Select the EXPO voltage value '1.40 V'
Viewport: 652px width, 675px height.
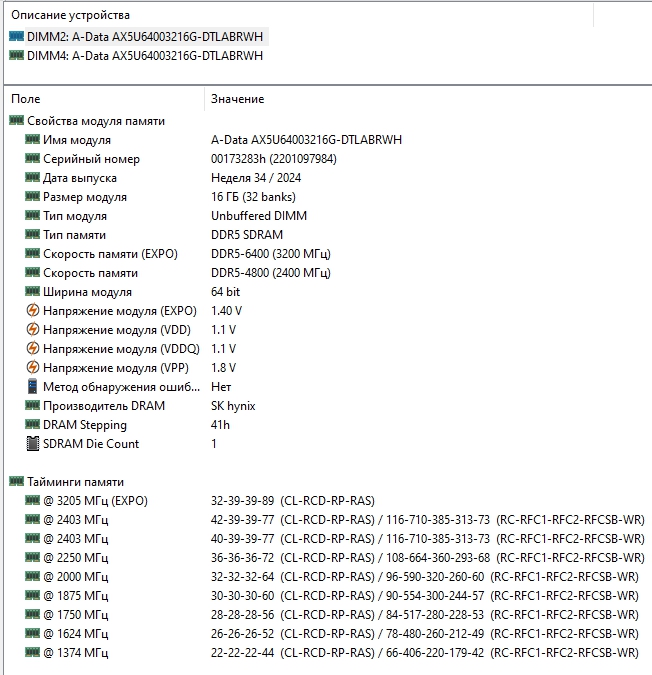pyautogui.click(x=226, y=311)
